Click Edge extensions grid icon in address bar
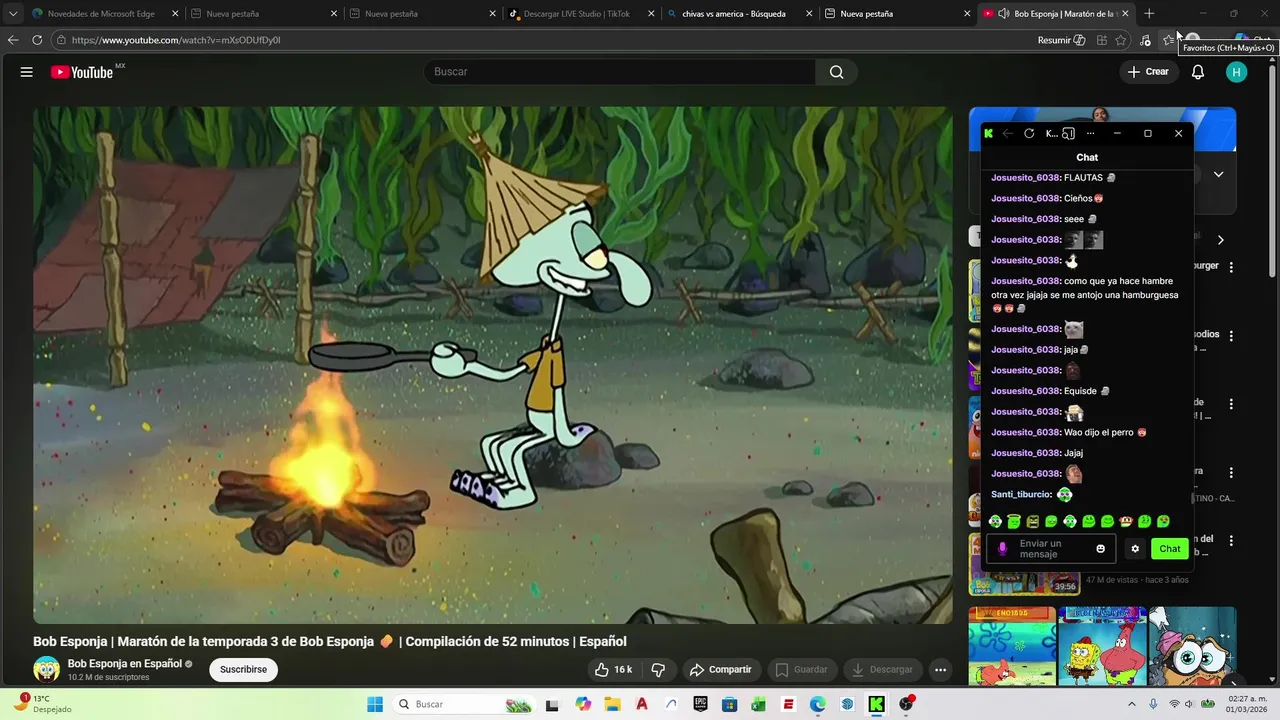Screen dimensions: 1280x720 (1101, 40)
